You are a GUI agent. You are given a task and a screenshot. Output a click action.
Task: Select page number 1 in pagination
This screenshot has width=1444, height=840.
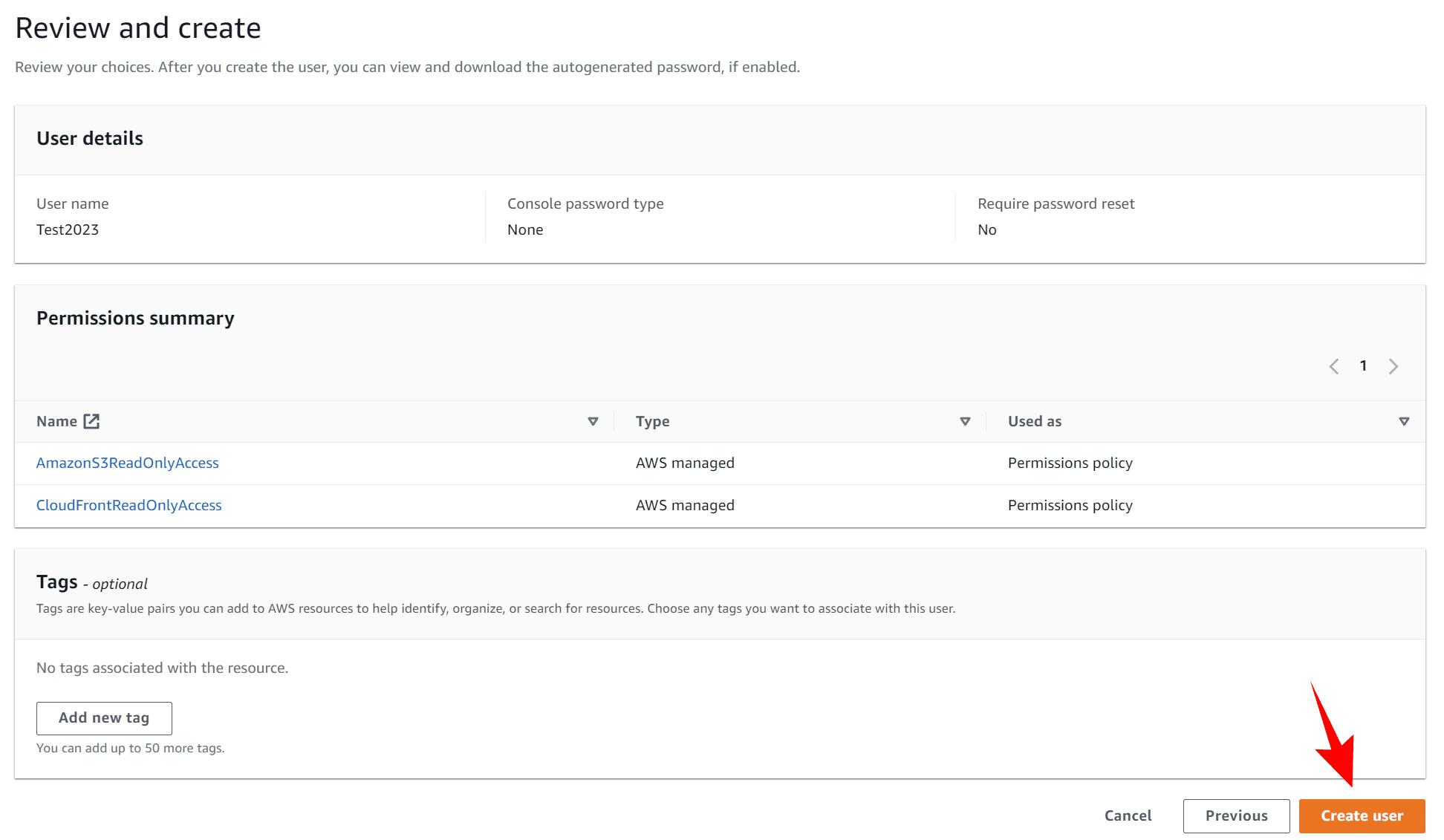(1363, 365)
